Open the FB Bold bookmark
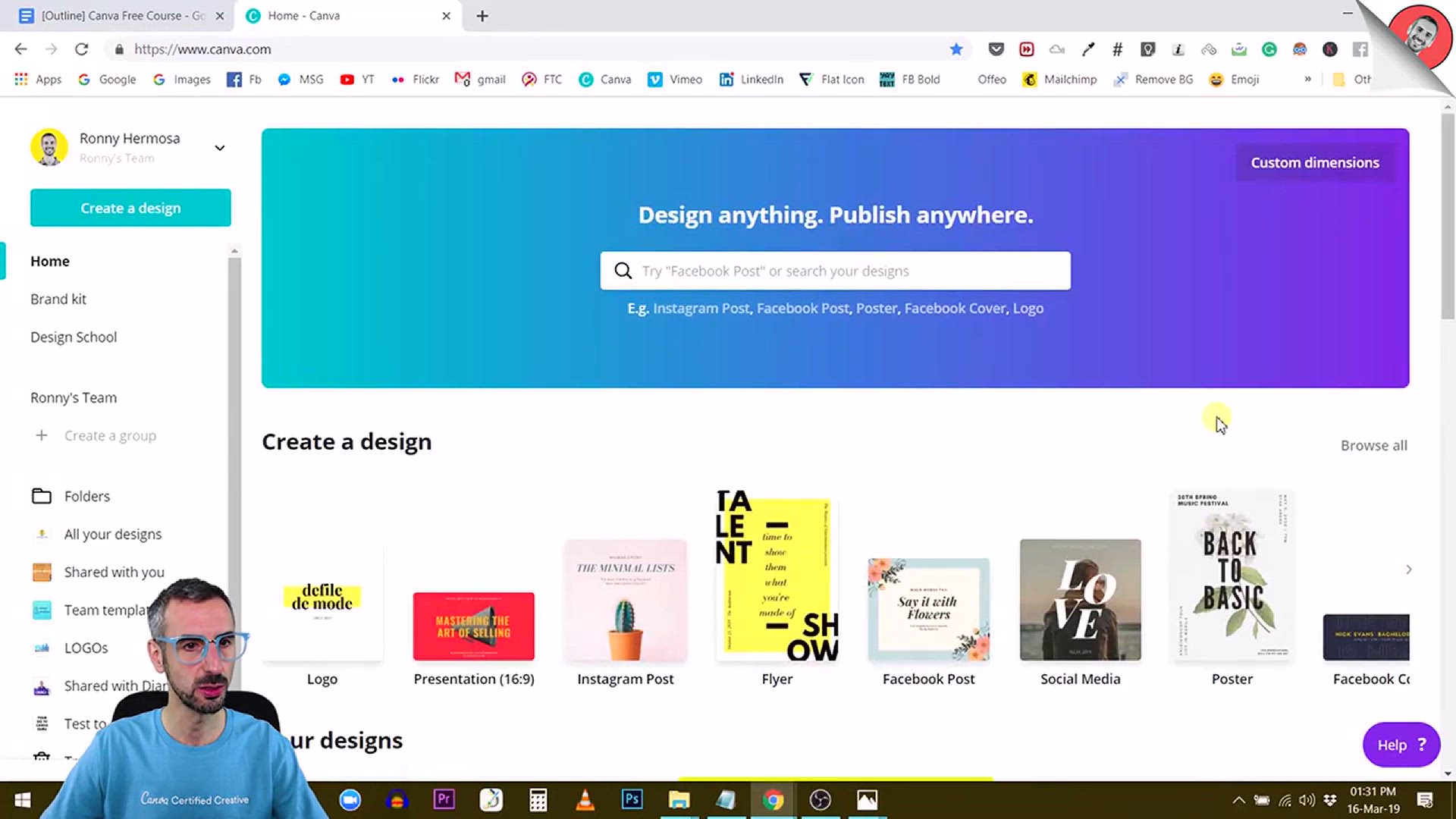 pyautogui.click(x=909, y=79)
